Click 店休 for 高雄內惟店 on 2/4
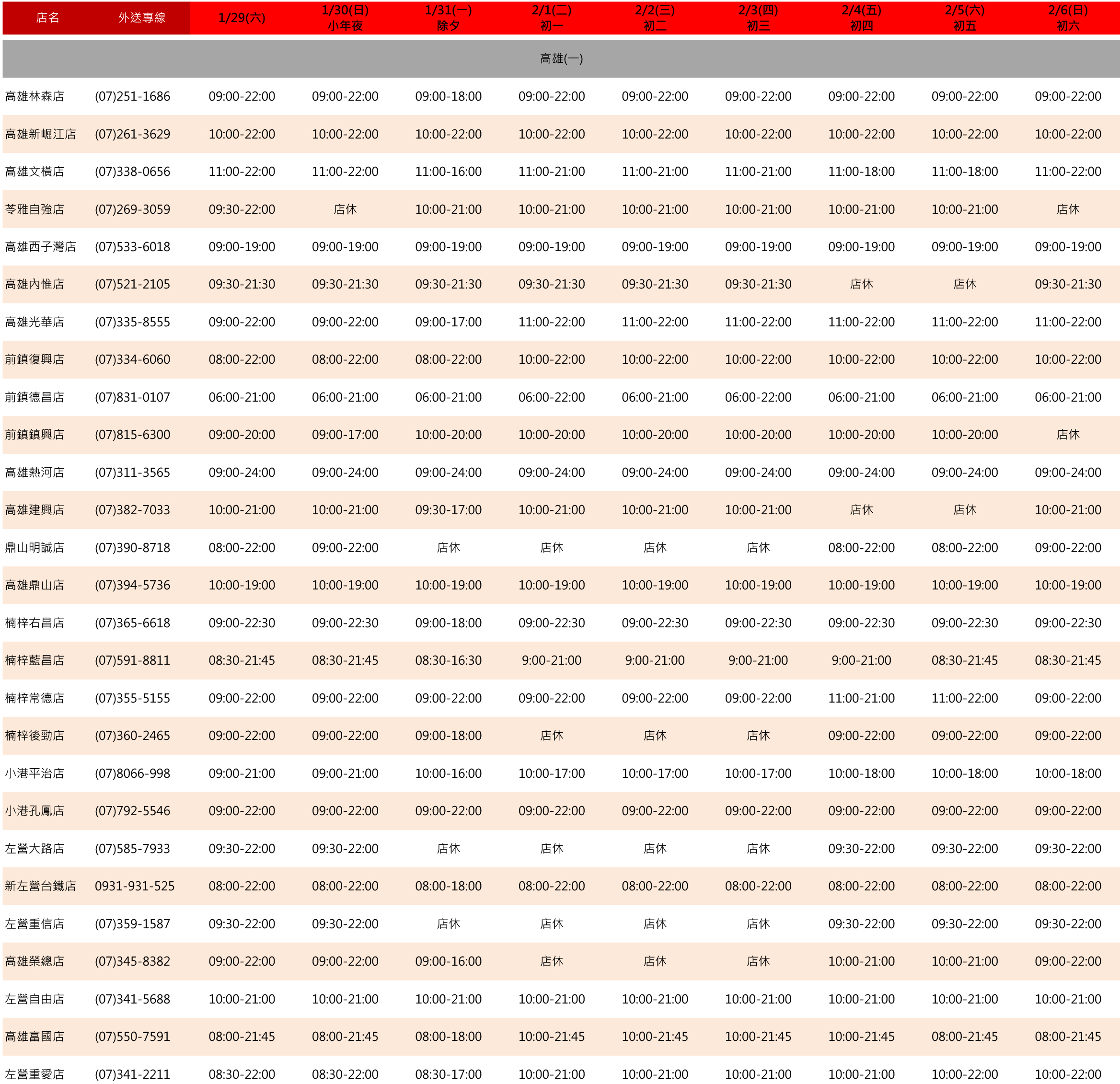 [862, 284]
